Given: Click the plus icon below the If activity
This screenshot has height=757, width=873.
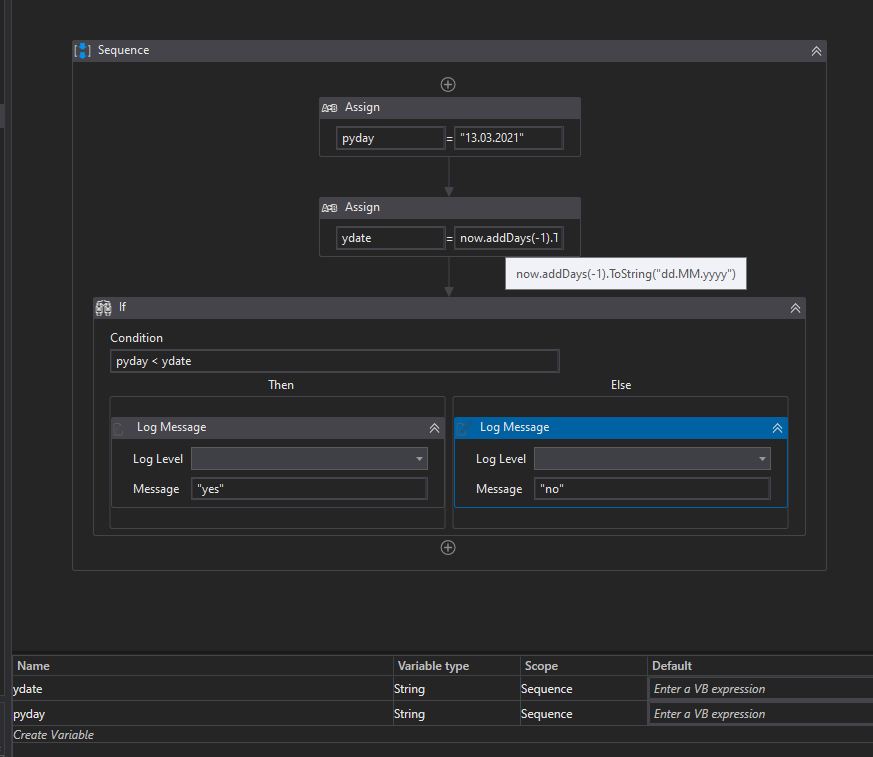Looking at the screenshot, I should pyautogui.click(x=448, y=547).
